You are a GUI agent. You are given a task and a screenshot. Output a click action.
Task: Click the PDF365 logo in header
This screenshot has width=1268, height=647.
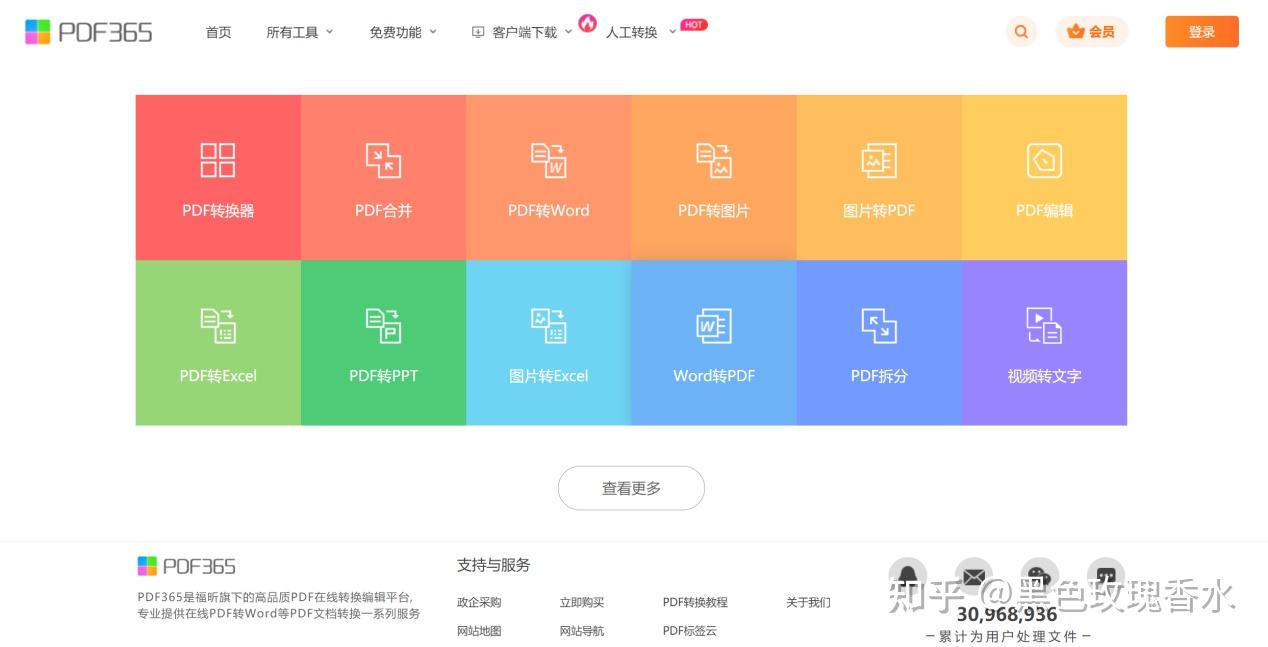(x=88, y=32)
